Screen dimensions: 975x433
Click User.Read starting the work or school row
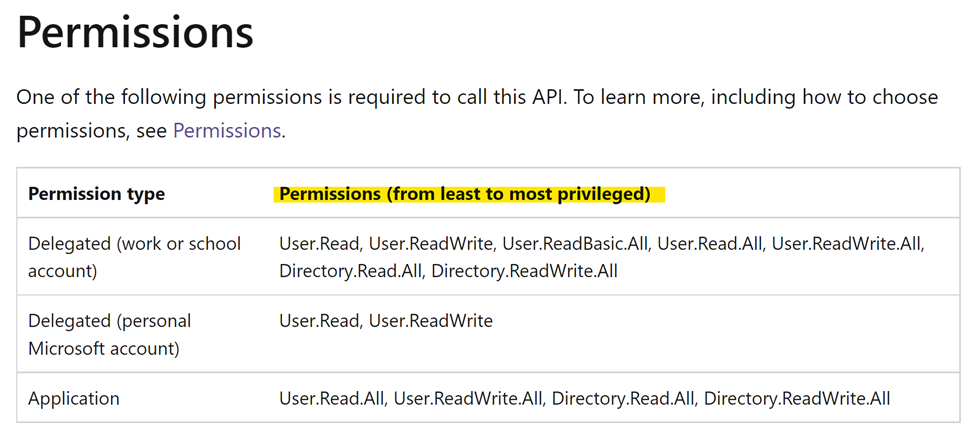pos(318,243)
